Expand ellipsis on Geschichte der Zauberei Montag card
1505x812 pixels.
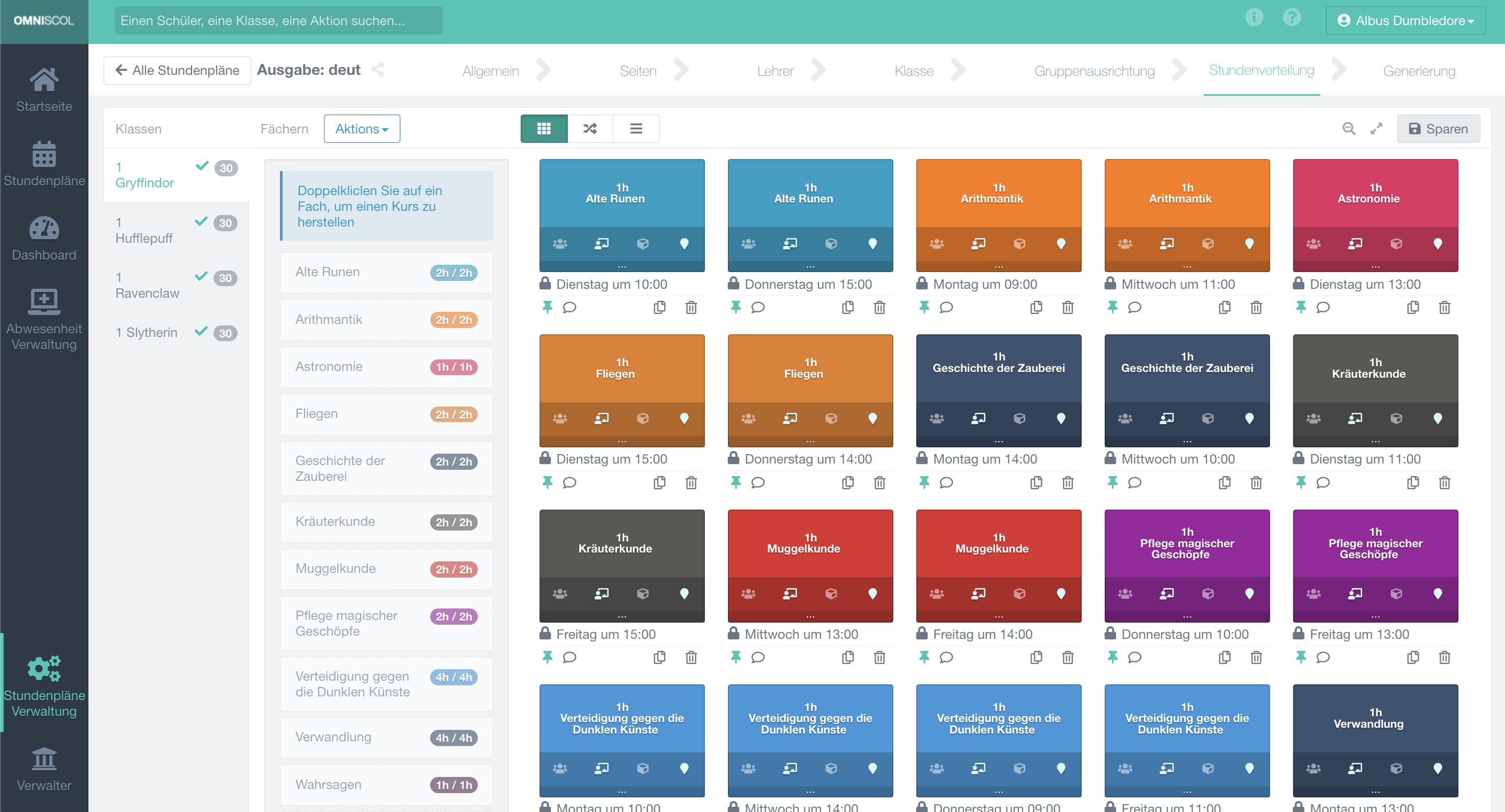coord(998,441)
